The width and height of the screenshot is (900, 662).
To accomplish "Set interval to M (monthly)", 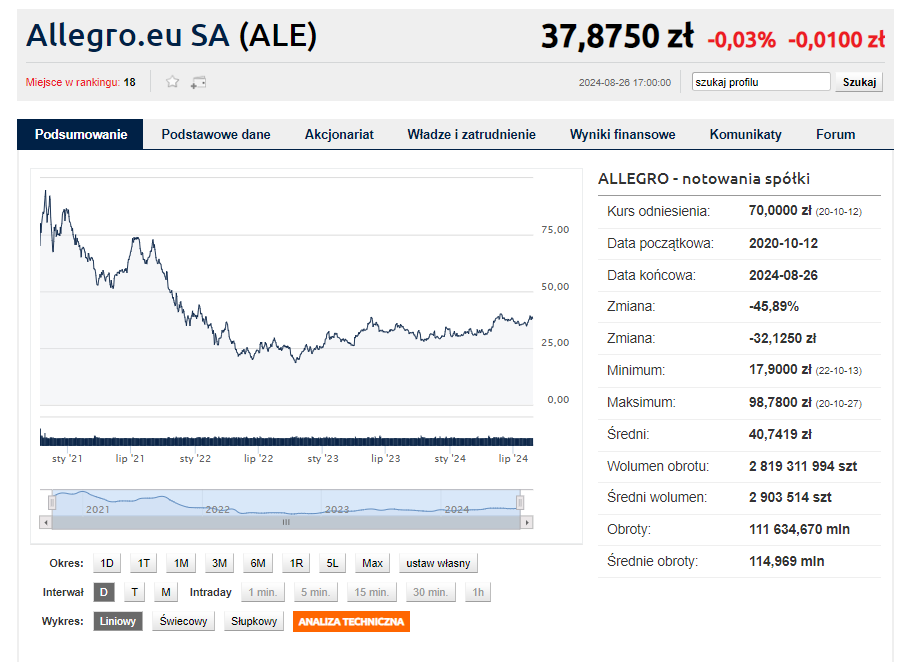I will point(166,592).
